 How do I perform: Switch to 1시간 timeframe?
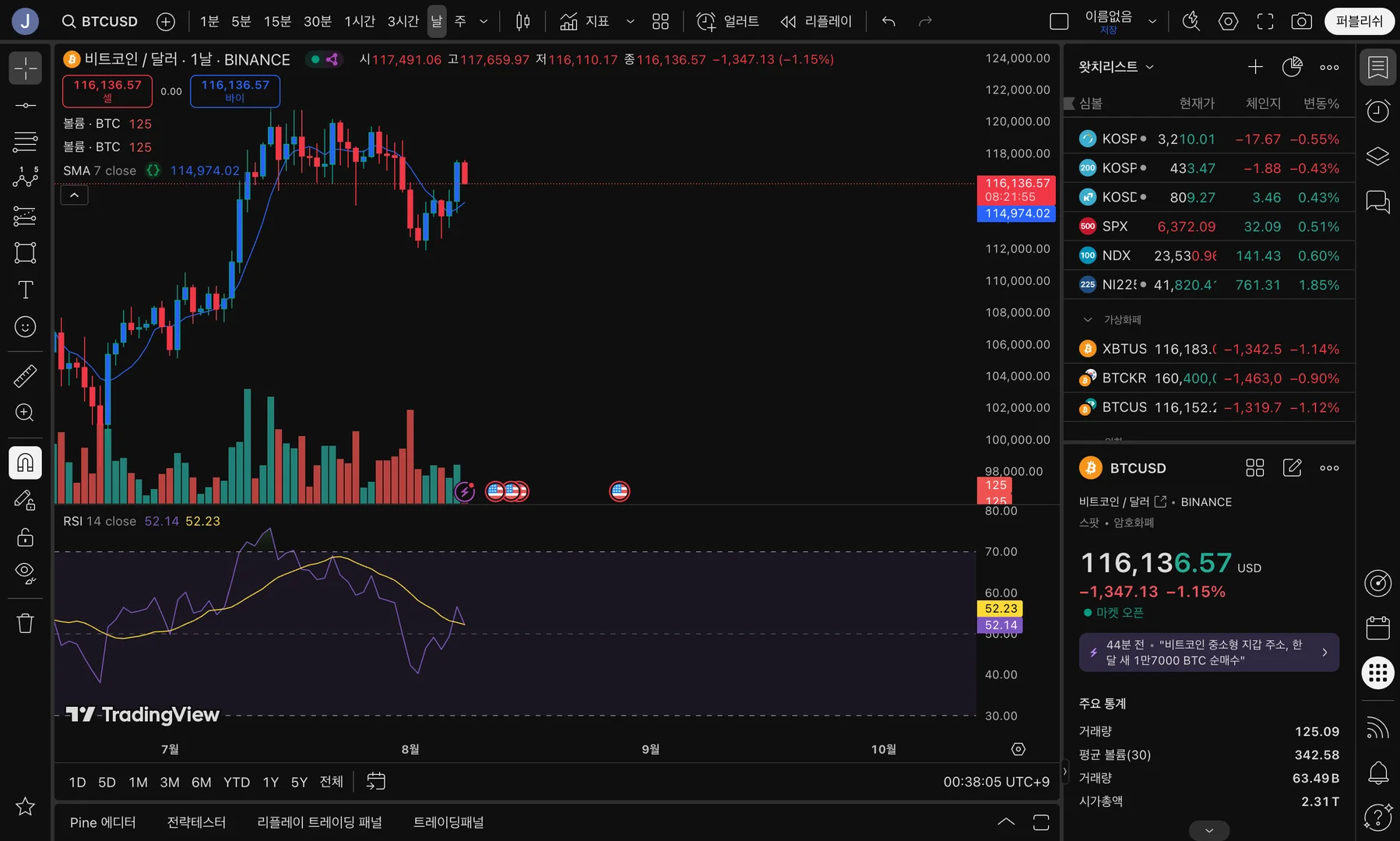360,21
